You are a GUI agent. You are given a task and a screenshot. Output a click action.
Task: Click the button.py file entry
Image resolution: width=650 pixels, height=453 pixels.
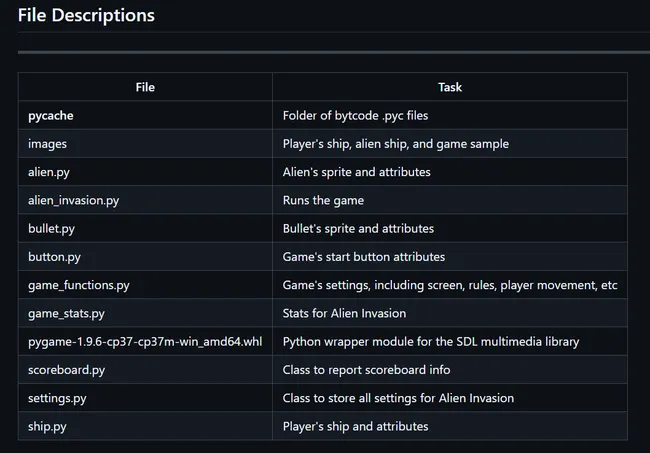[54, 257]
